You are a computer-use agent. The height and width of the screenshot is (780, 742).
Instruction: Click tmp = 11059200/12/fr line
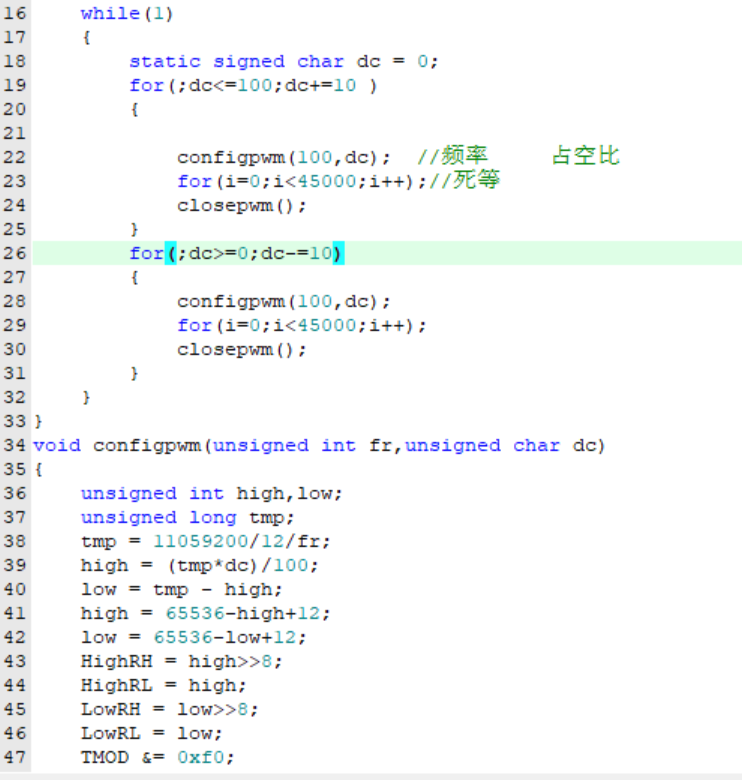pyautogui.click(x=206, y=541)
